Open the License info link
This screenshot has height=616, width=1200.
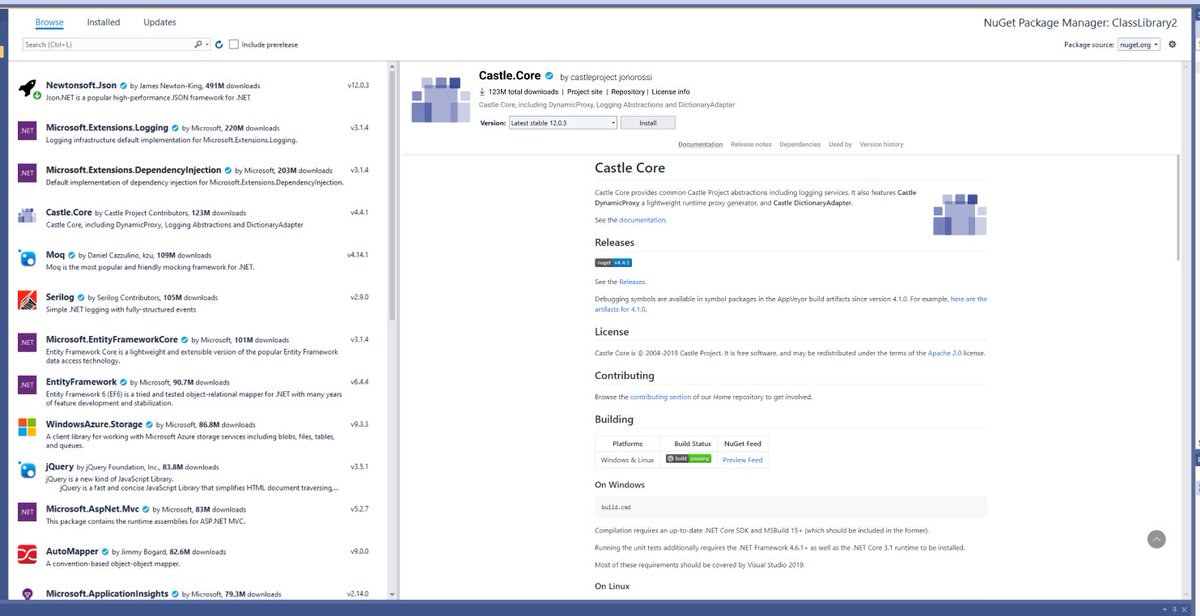click(671, 92)
